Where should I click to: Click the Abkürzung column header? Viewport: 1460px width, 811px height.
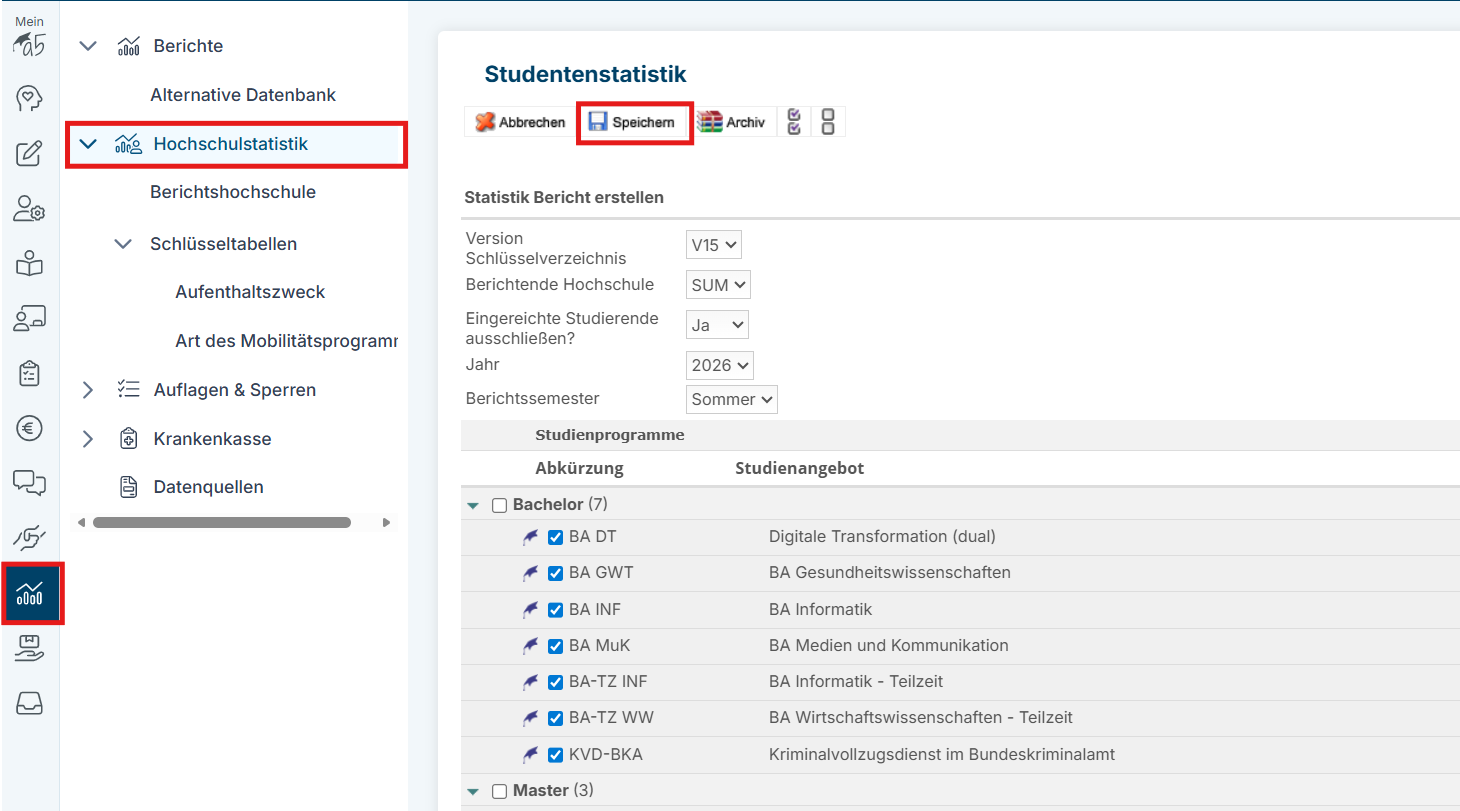(579, 468)
